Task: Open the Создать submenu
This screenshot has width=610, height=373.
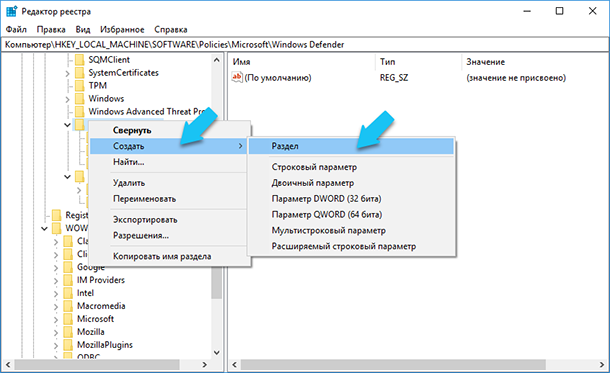Action: coord(168,146)
